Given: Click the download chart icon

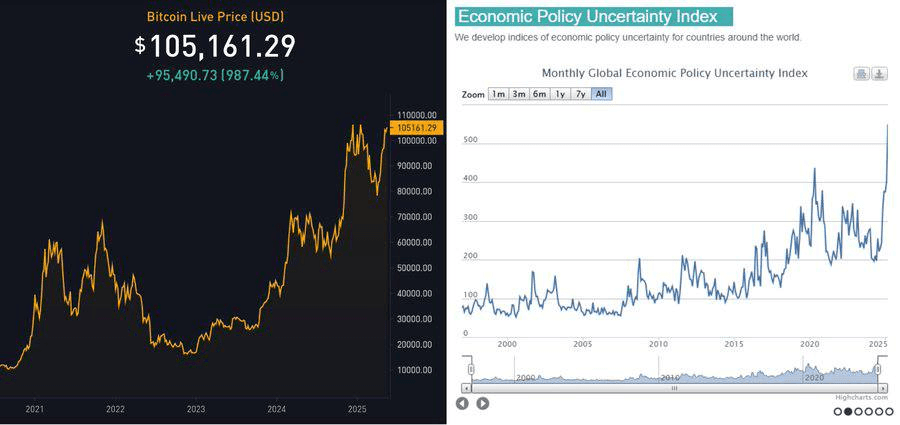Looking at the screenshot, I should pos(879,74).
